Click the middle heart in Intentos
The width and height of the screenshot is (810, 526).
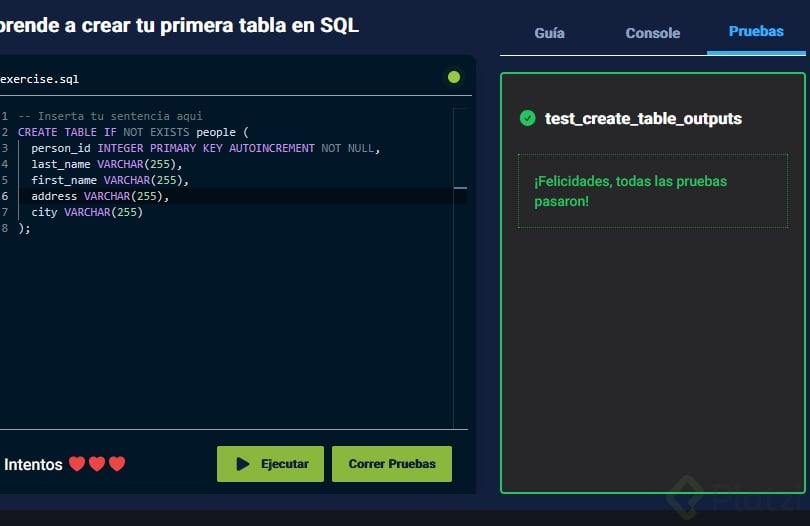click(x=97, y=464)
